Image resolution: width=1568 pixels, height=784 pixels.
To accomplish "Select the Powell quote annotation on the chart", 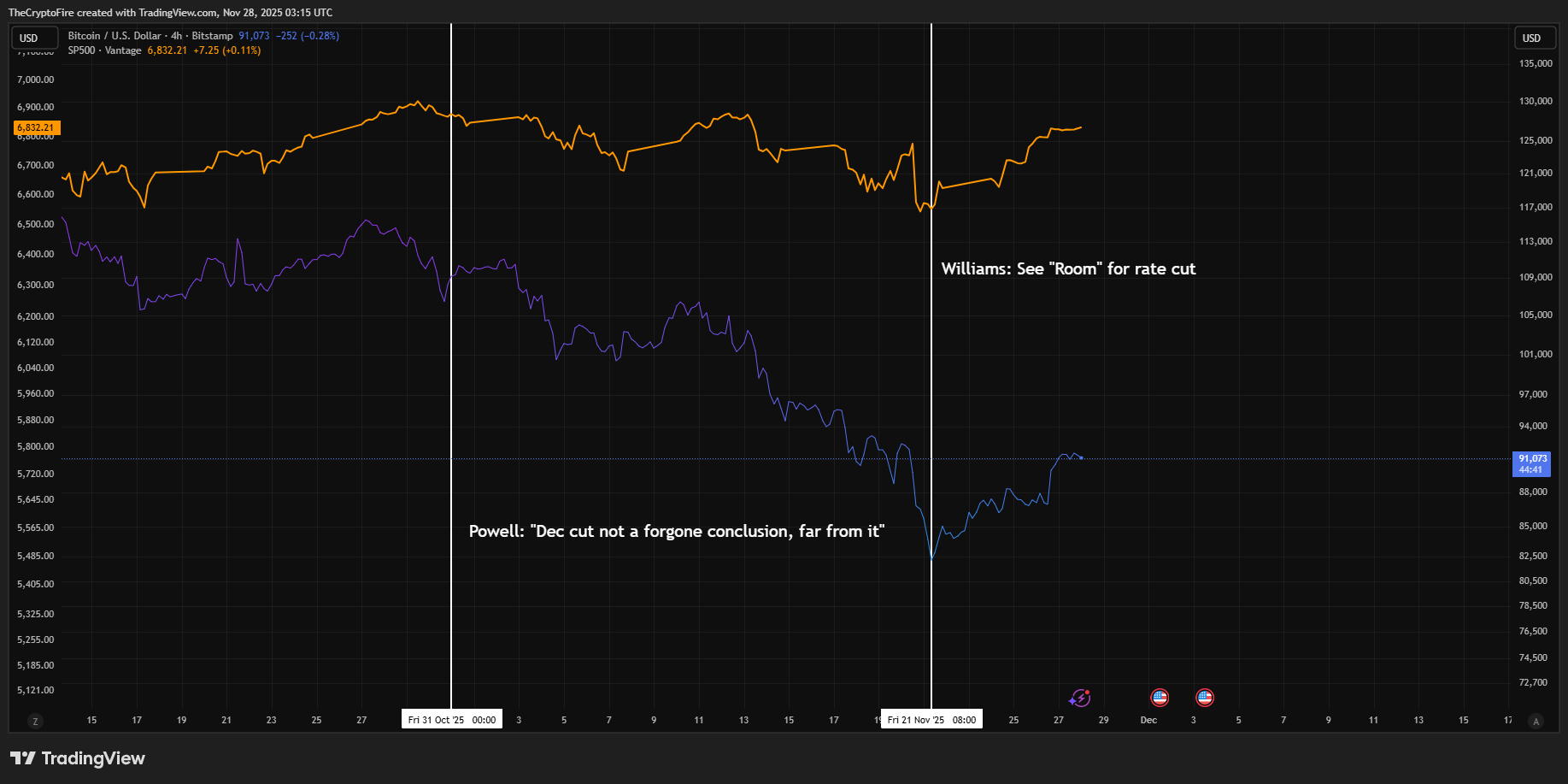I will (x=676, y=530).
